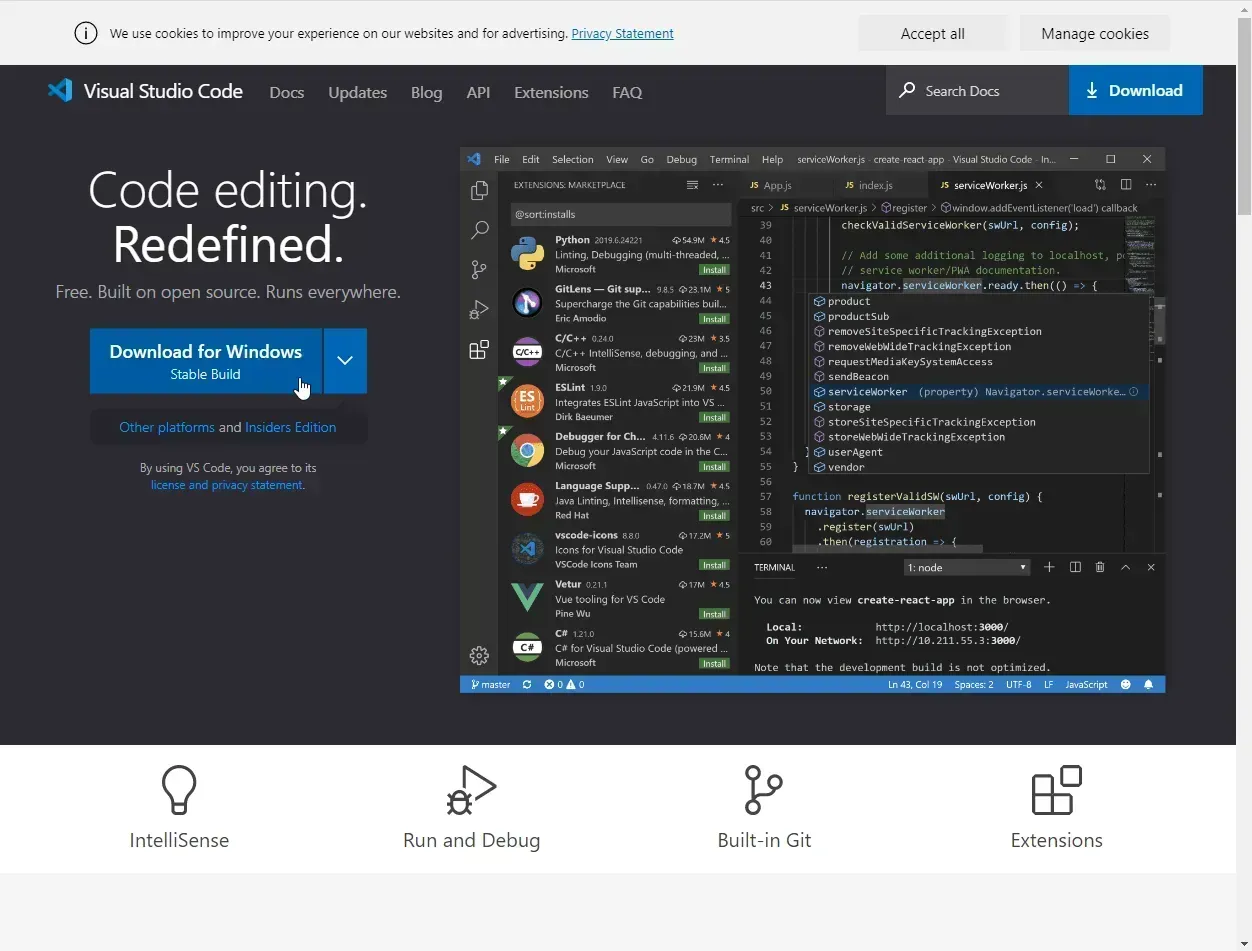Open the Blog navigation item
1252x951 pixels.
426,92
